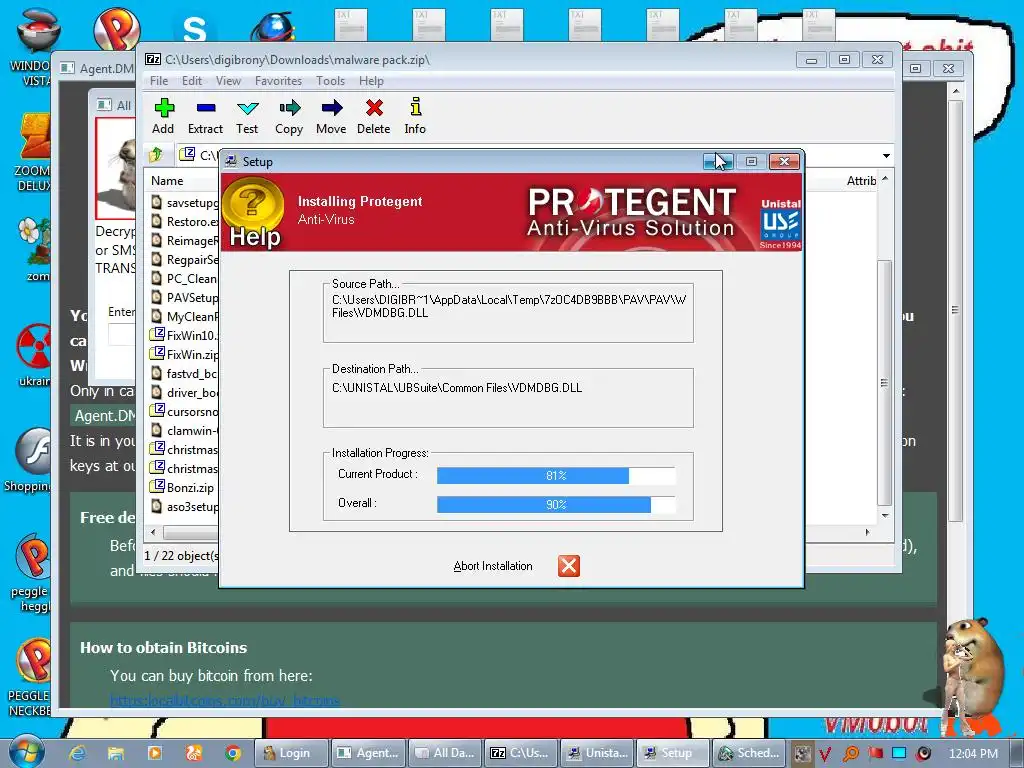
Task: Switch to Agent taskbar window
Action: pos(368,753)
